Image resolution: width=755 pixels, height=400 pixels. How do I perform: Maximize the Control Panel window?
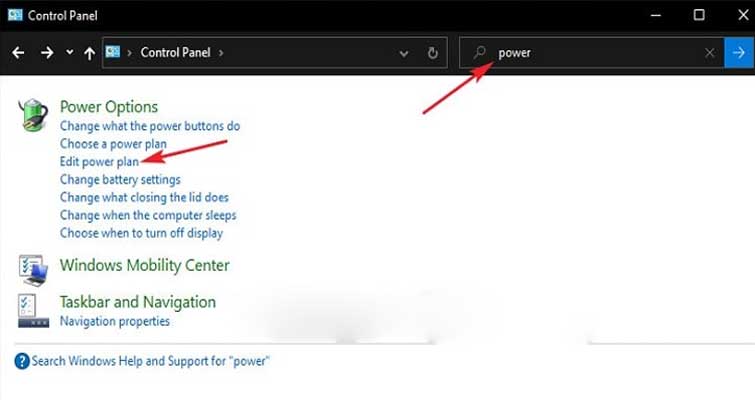pyautogui.click(x=699, y=15)
